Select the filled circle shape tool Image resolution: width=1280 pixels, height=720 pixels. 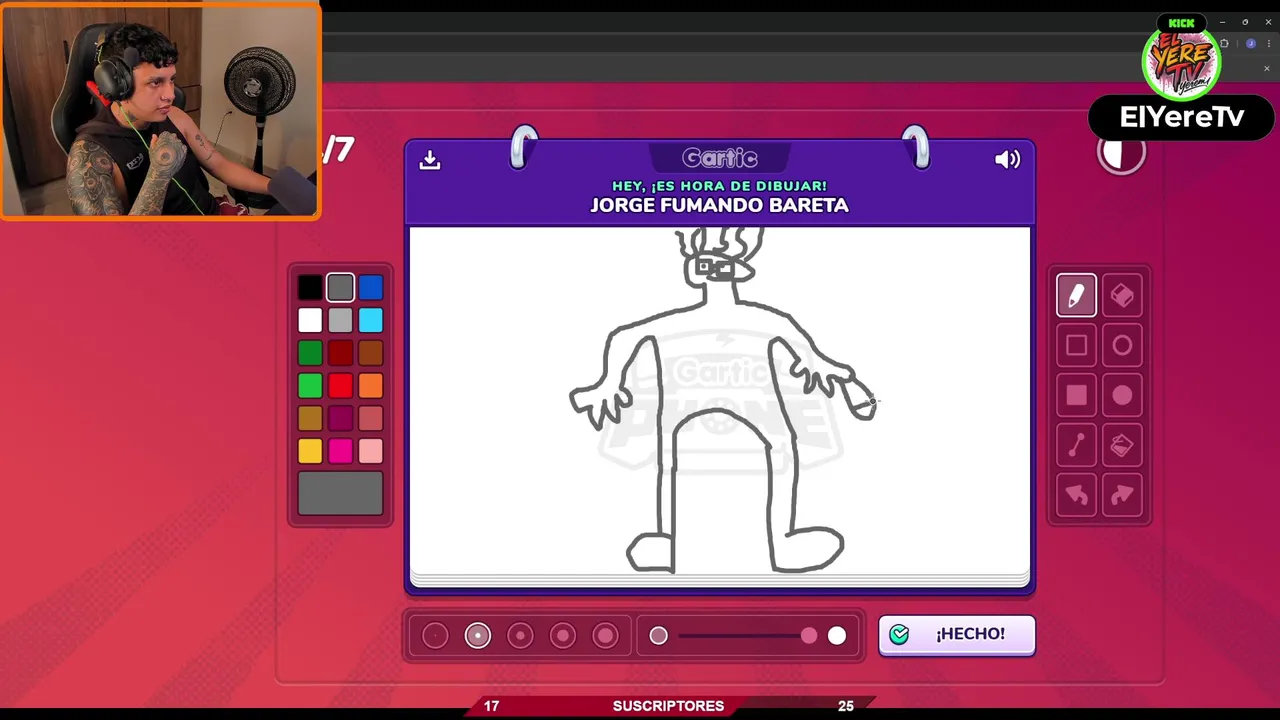[x=1122, y=395]
